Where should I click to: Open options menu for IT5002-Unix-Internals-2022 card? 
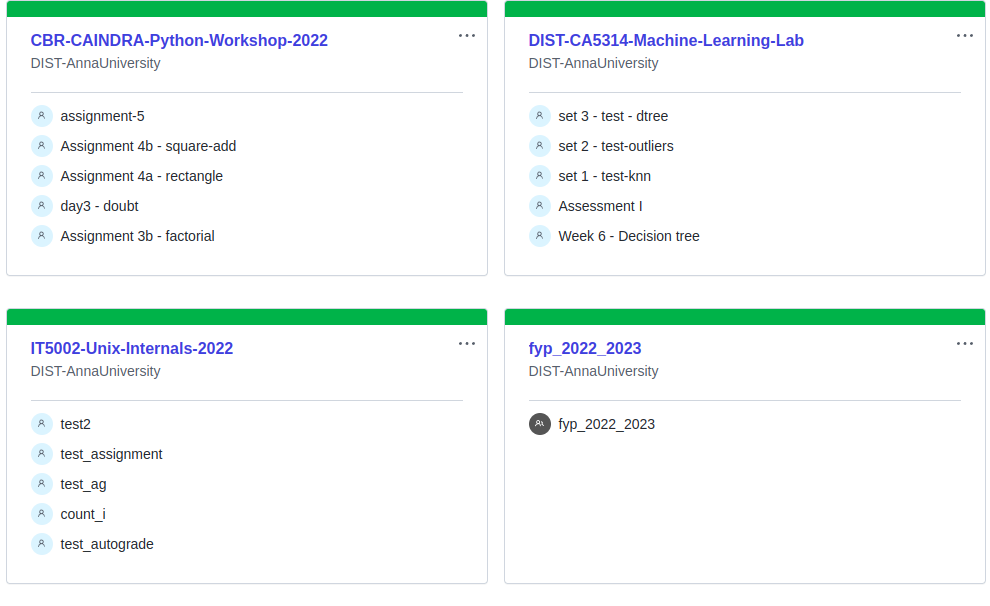[467, 344]
